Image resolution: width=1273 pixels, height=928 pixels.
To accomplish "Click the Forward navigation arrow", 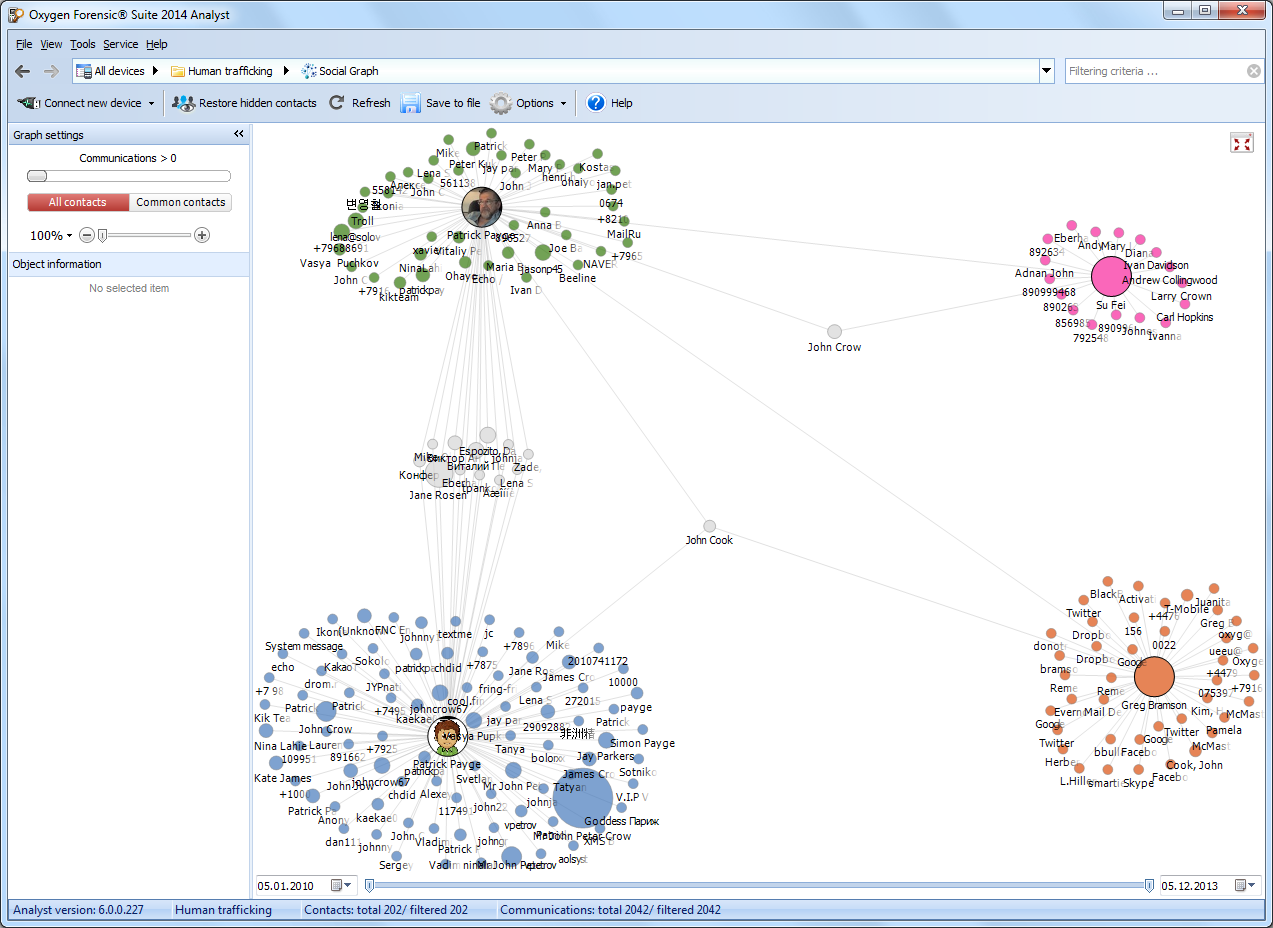I will click(51, 71).
